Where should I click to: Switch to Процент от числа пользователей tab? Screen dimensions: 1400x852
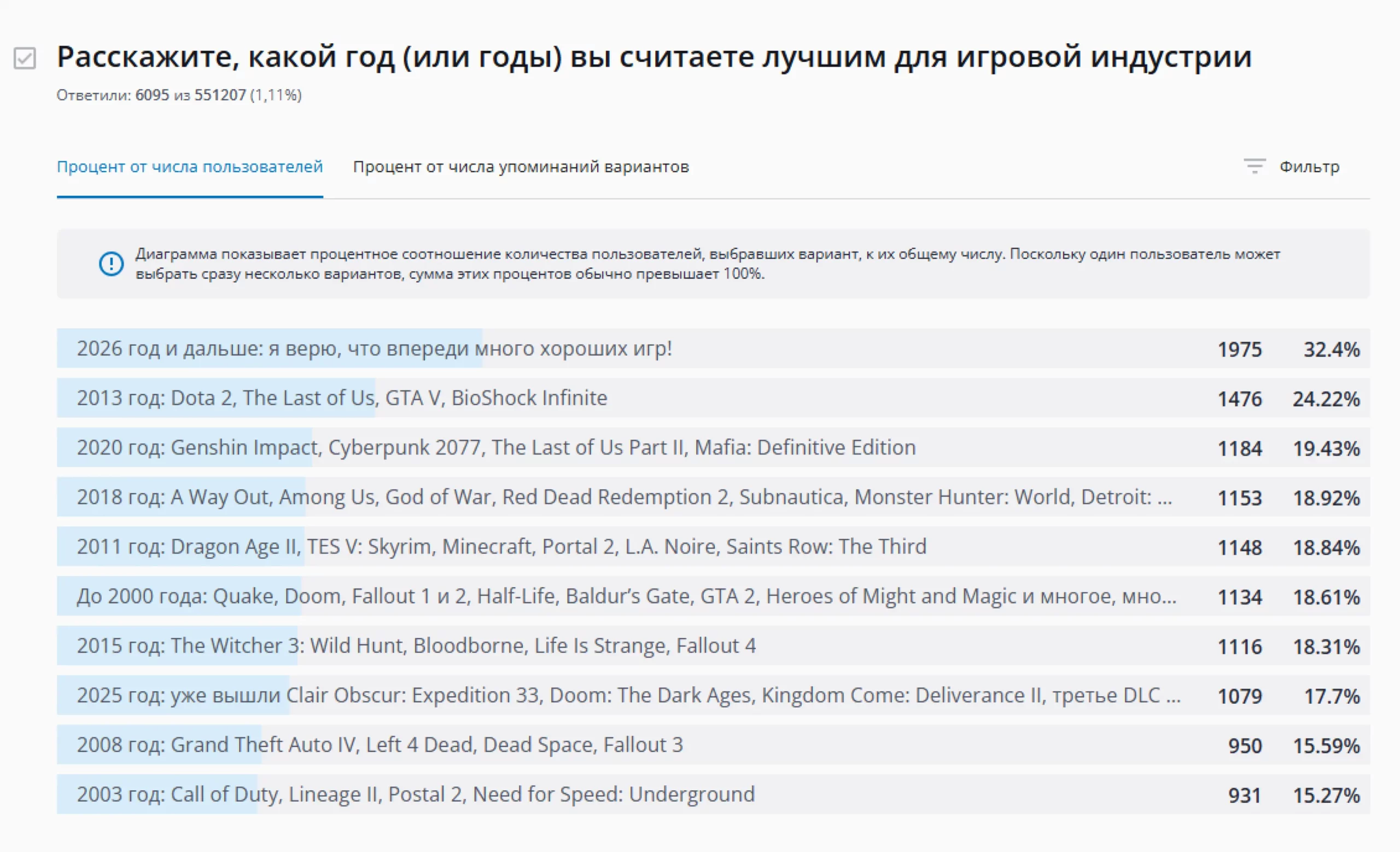tap(190, 167)
